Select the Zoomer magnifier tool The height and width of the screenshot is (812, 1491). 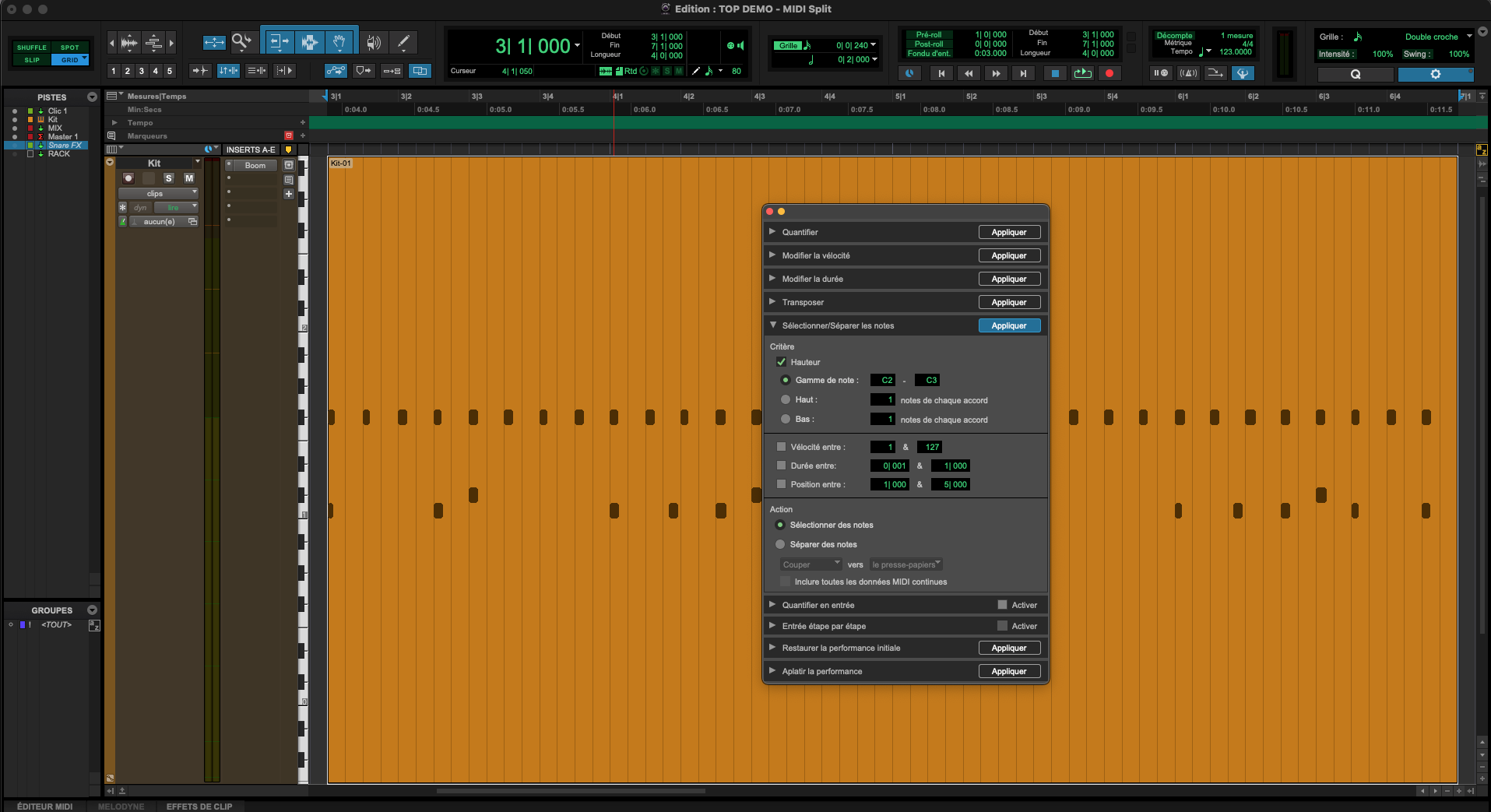click(242, 41)
